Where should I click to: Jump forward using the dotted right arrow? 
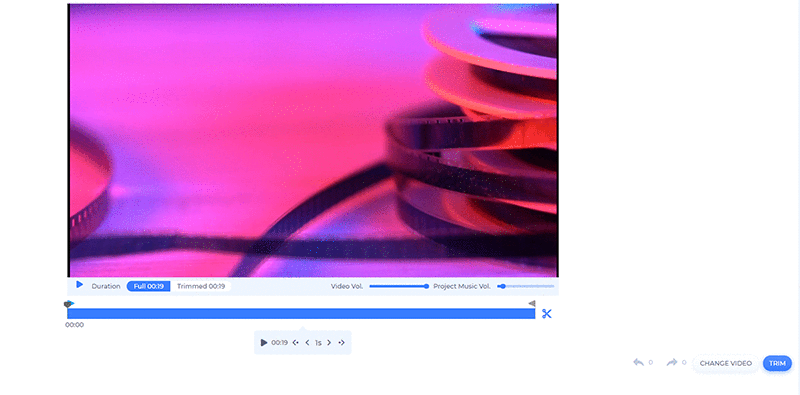click(x=342, y=342)
